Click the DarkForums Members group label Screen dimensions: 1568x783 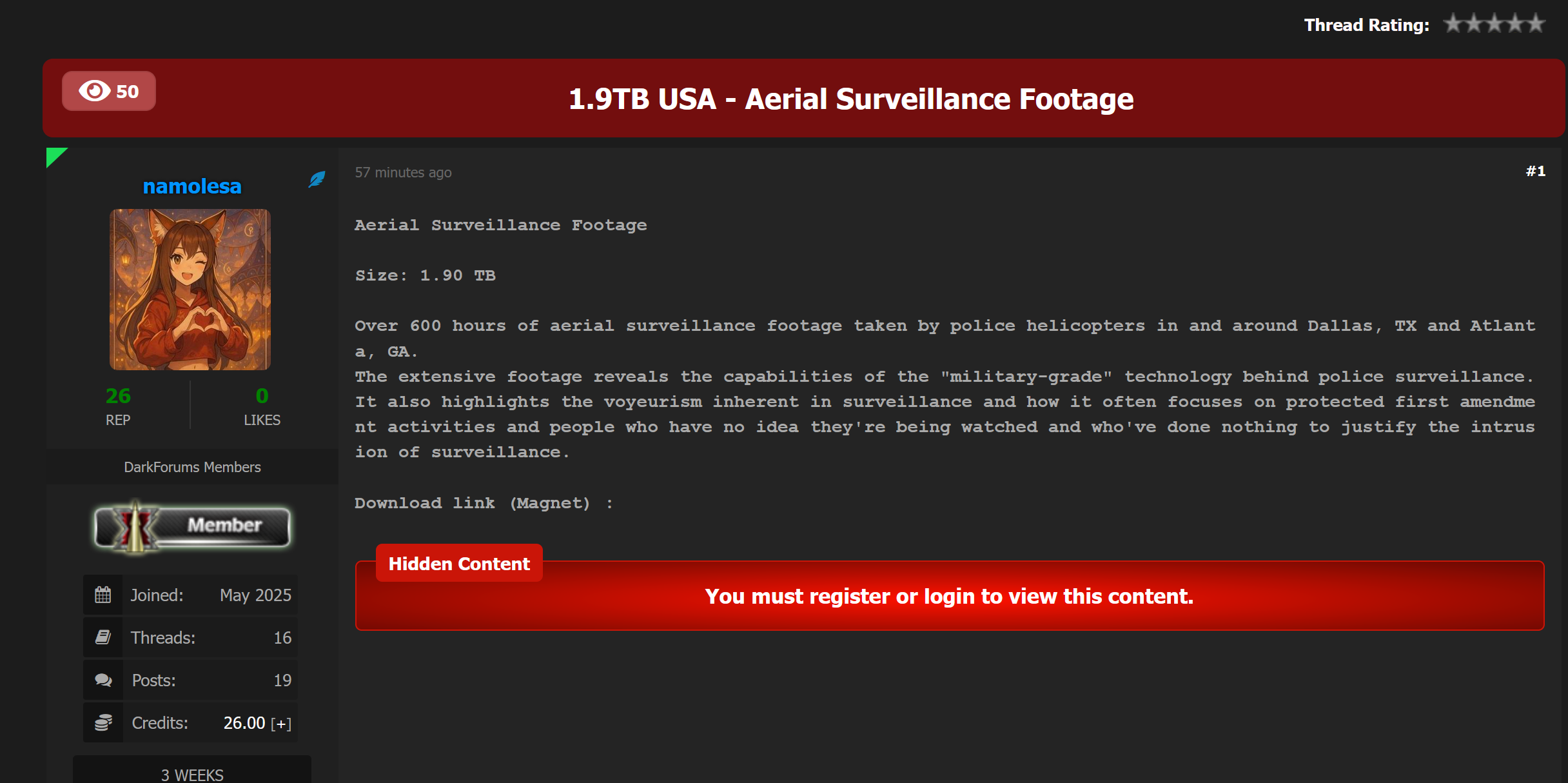pyautogui.click(x=192, y=467)
